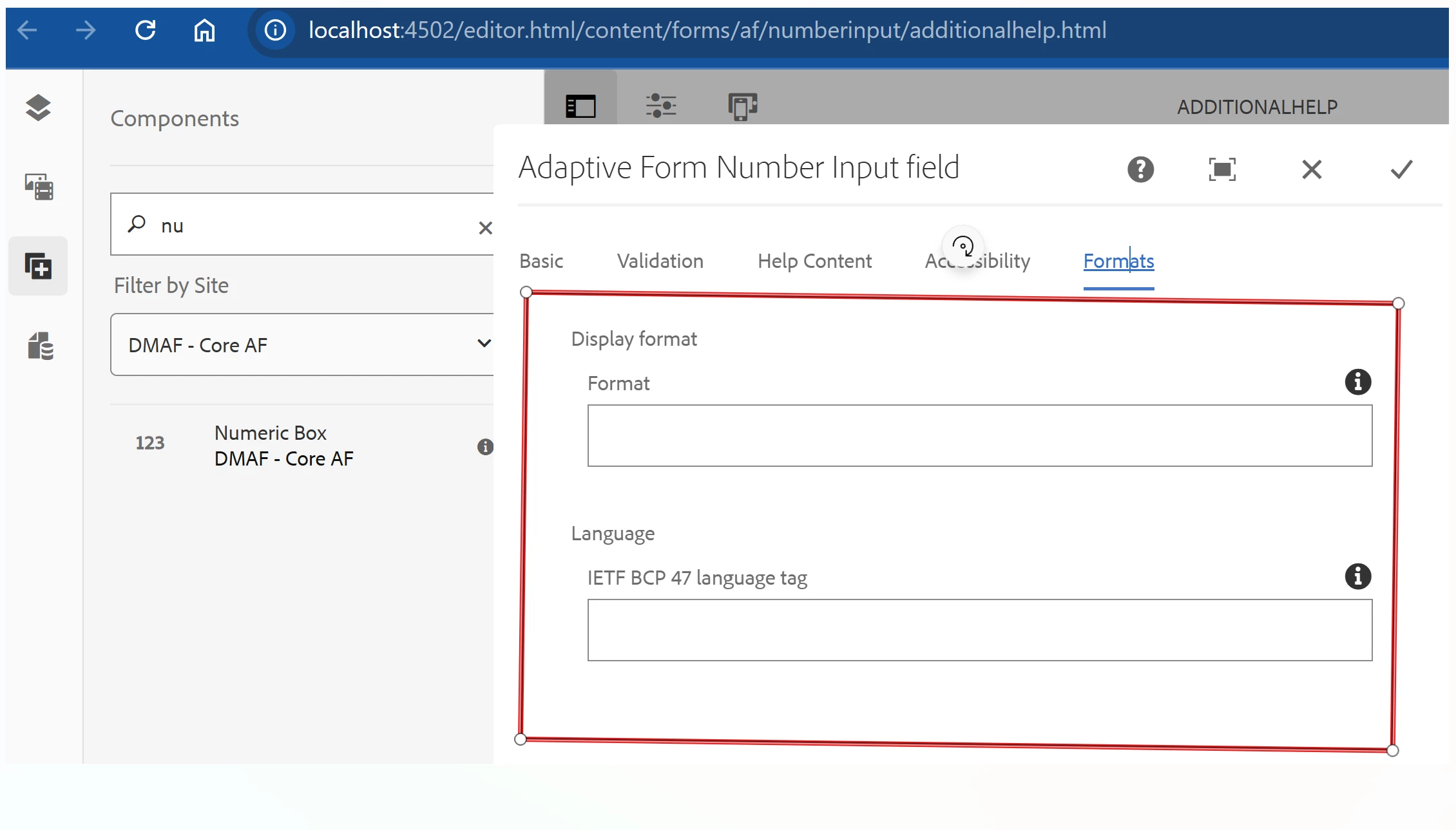Open the emulator devices icon

click(742, 106)
